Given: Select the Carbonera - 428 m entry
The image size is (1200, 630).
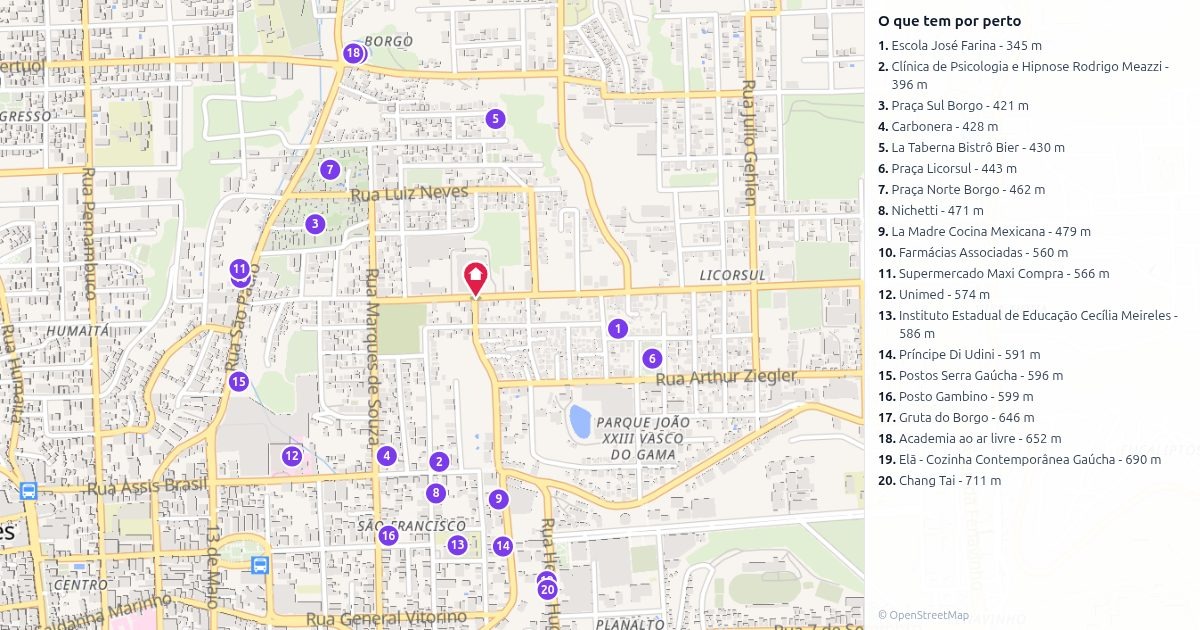Looking at the screenshot, I should tap(938, 127).
